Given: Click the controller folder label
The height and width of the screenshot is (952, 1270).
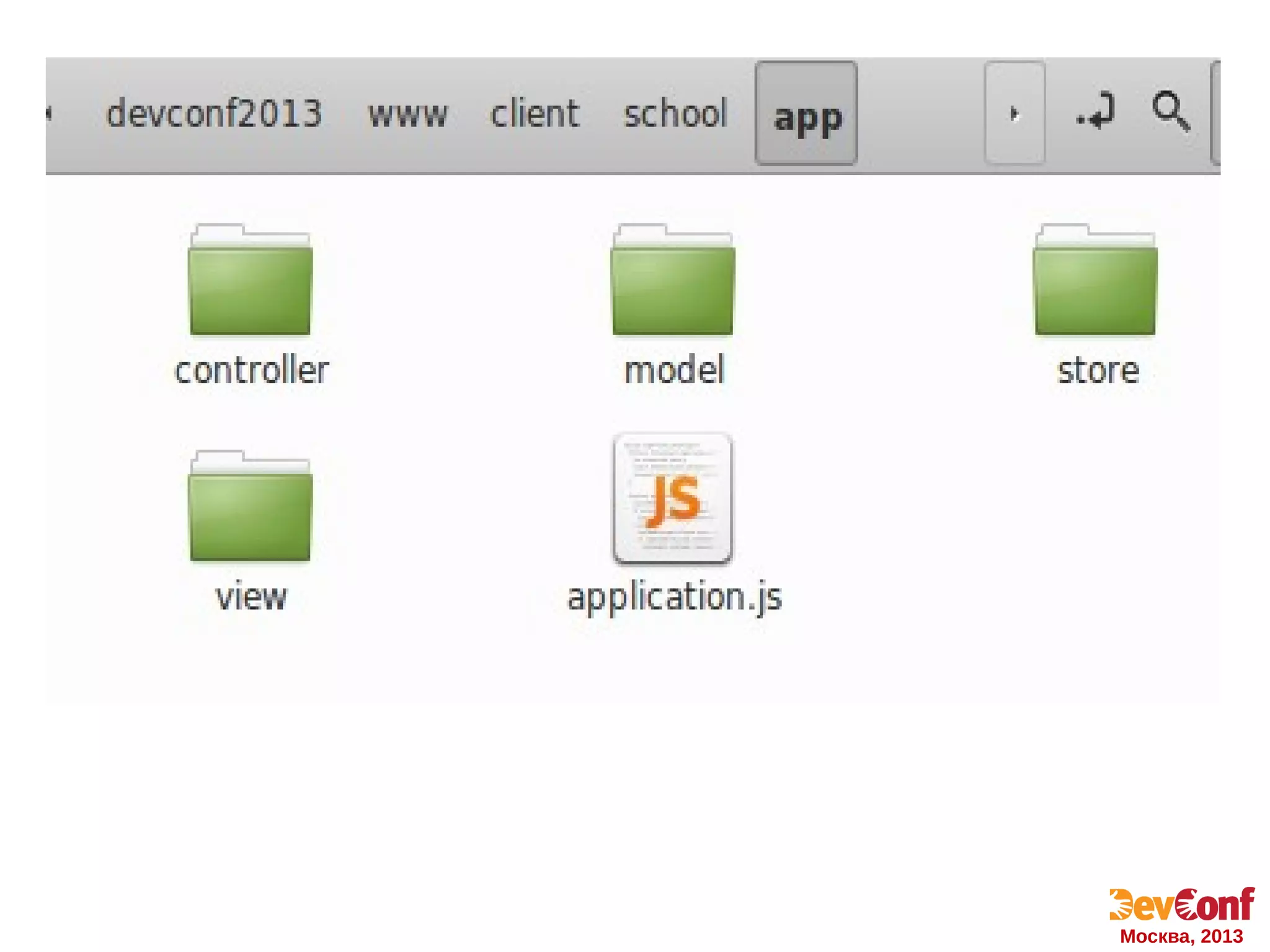Looking at the screenshot, I should pyautogui.click(x=251, y=371).
